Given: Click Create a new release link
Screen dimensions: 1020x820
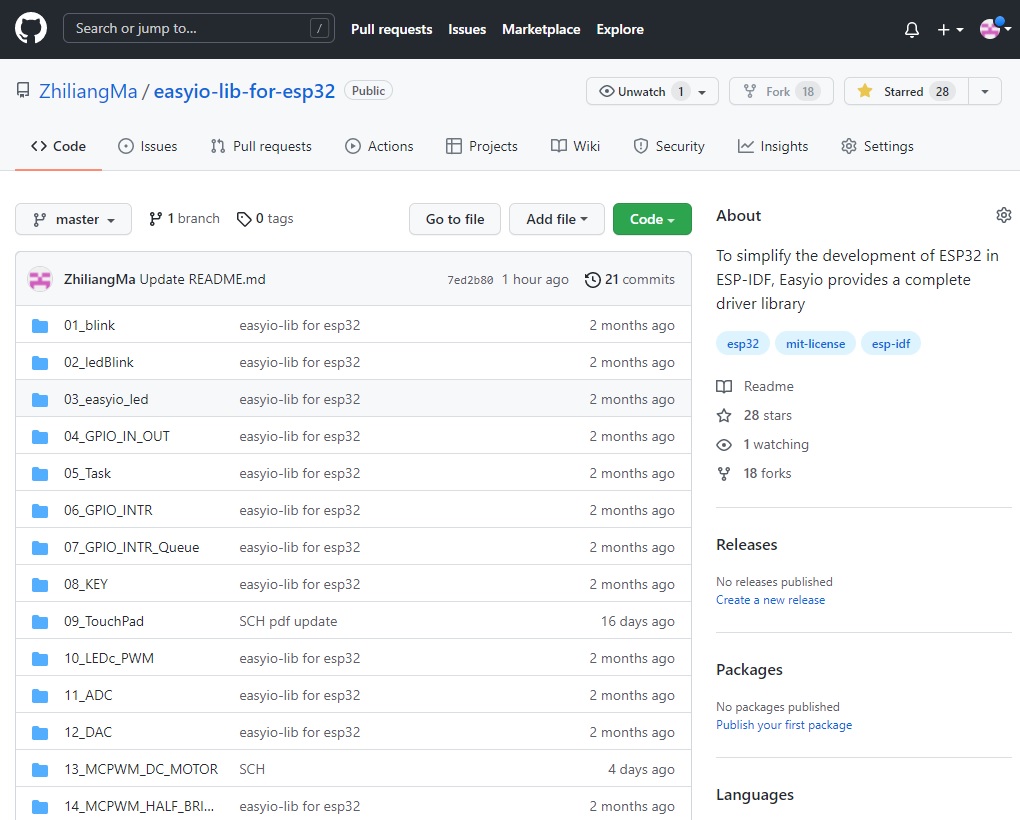Looking at the screenshot, I should (770, 600).
